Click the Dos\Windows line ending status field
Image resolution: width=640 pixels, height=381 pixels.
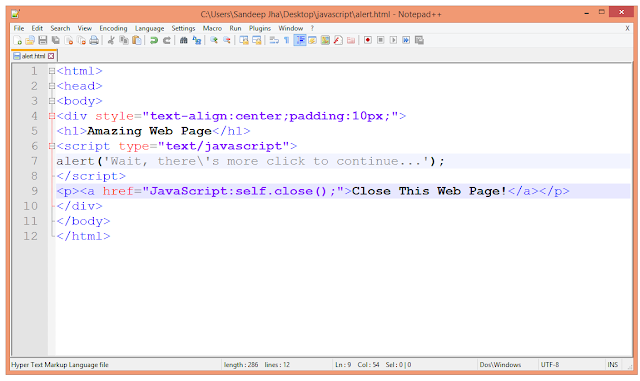(x=500, y=365)
